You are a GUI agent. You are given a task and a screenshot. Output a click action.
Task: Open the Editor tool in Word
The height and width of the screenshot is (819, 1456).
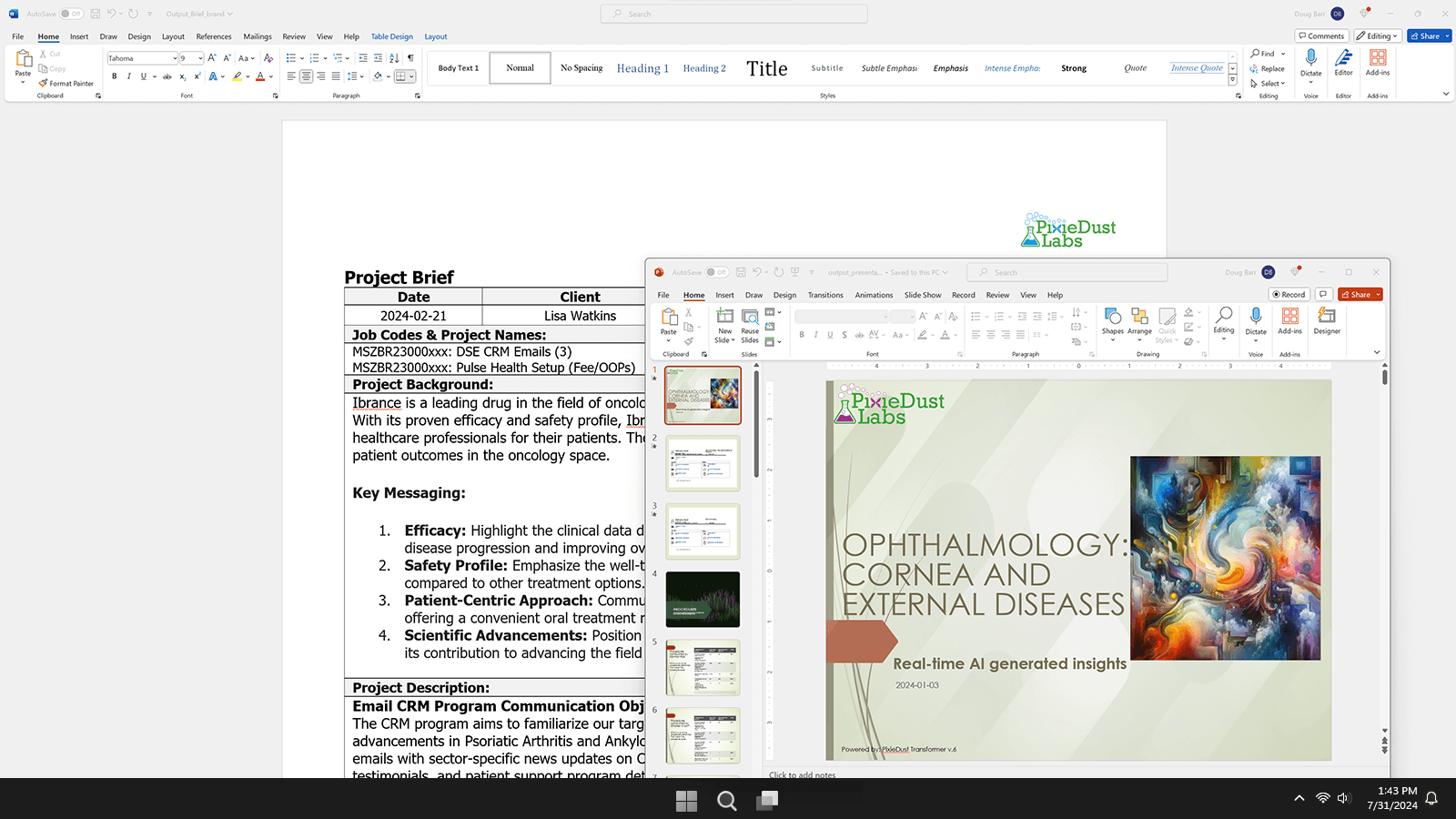point(1343,62)
